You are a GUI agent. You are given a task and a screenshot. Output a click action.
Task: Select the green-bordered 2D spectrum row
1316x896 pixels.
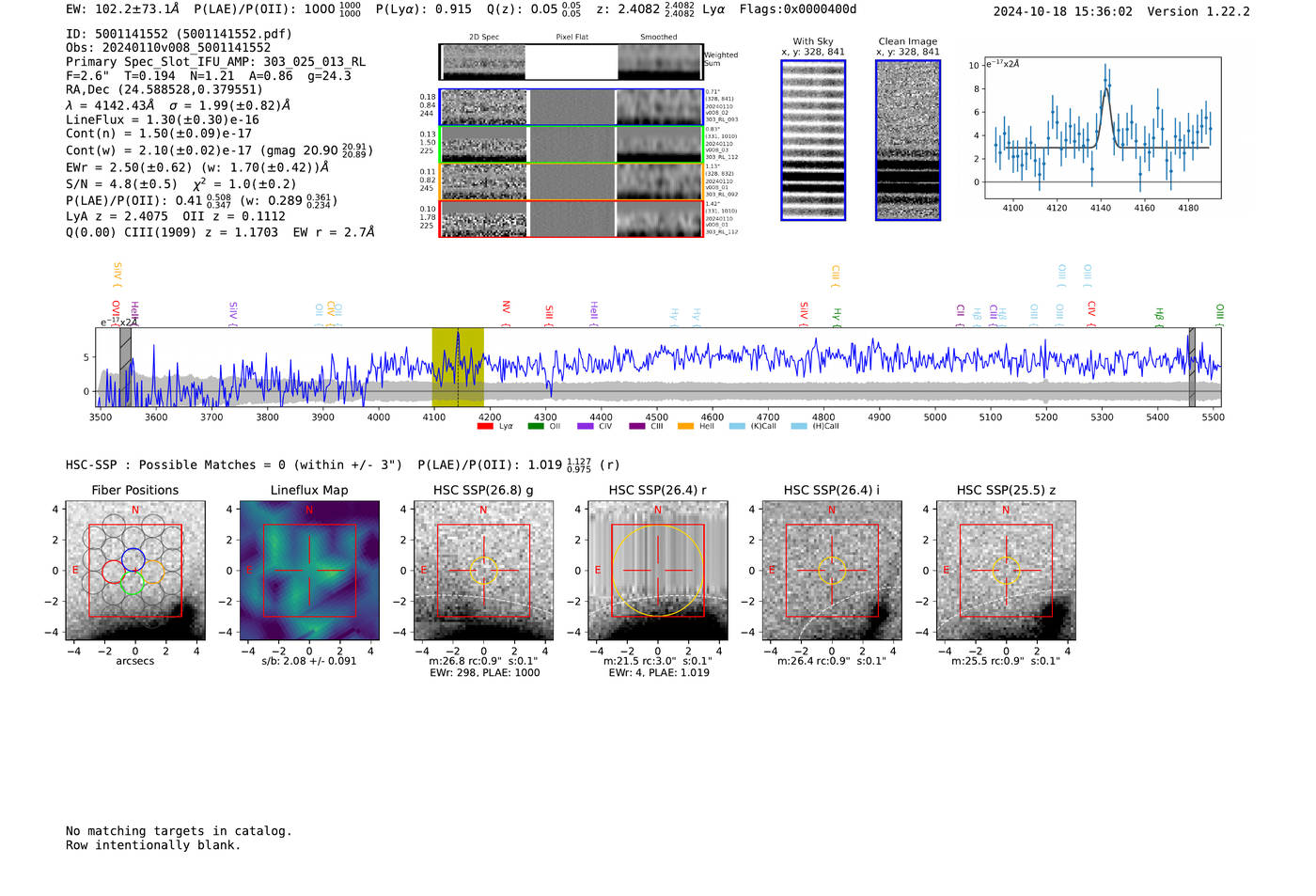[x=572, y=145]
